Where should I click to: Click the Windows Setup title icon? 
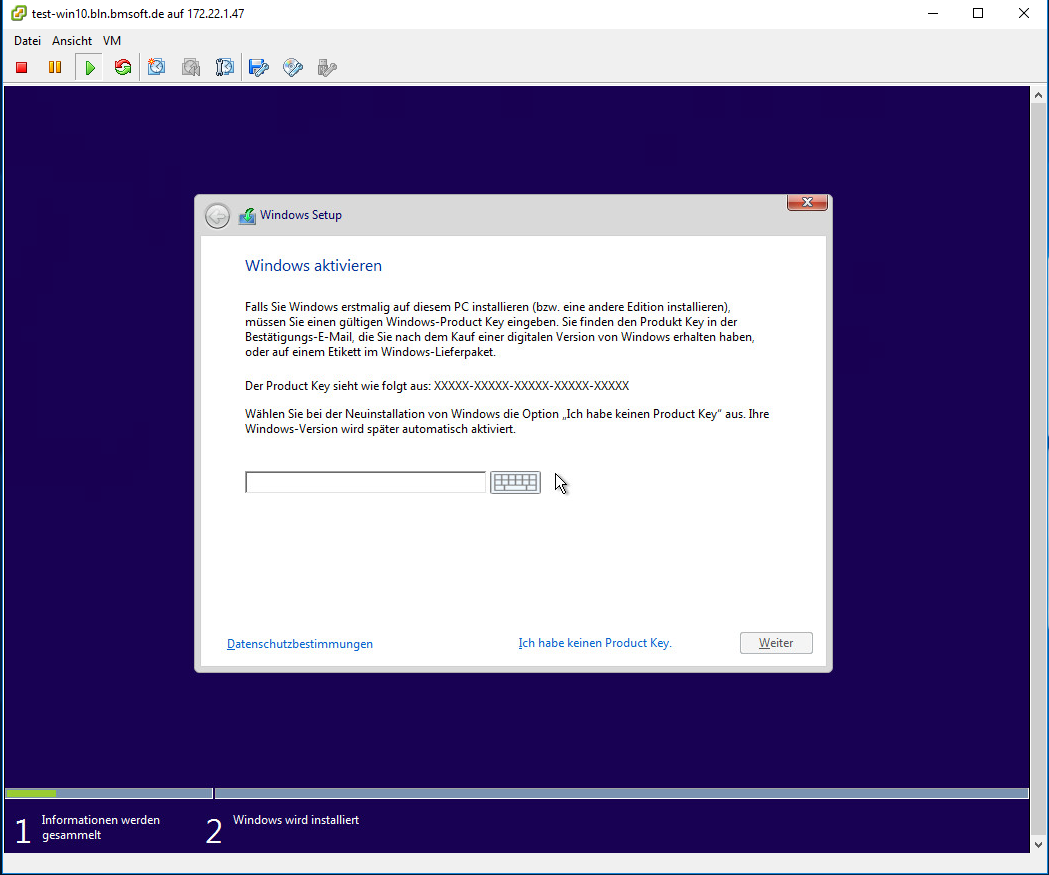point(247,215)
